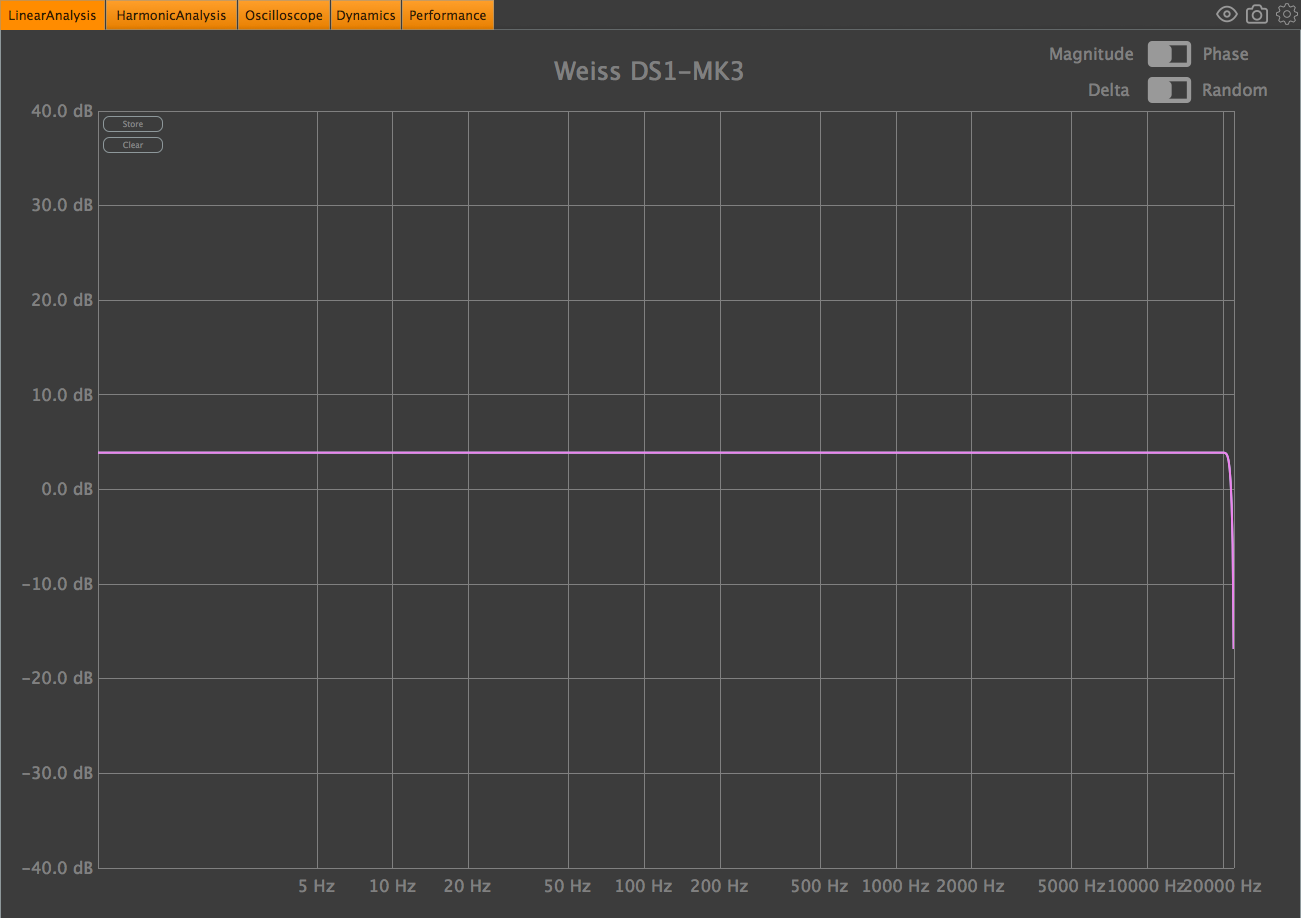
Task: Click the 40.0 dB axis label
Action: pyautogui.click(x=62, y=110)
